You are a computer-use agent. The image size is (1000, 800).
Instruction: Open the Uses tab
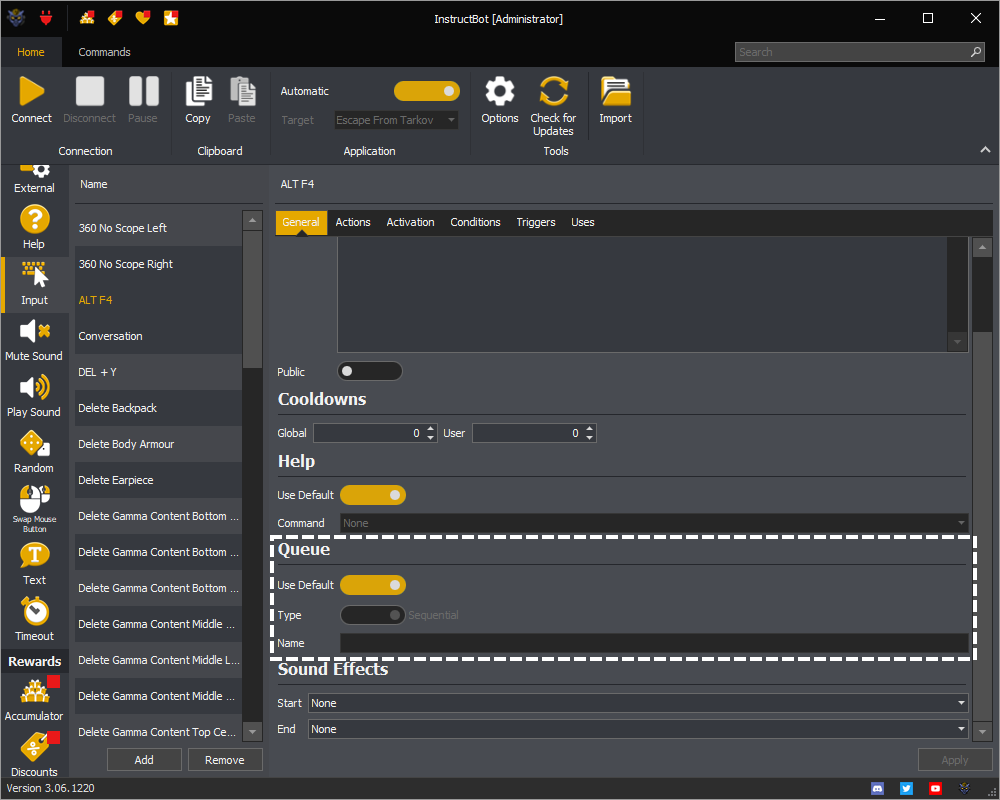click(582, 222)
